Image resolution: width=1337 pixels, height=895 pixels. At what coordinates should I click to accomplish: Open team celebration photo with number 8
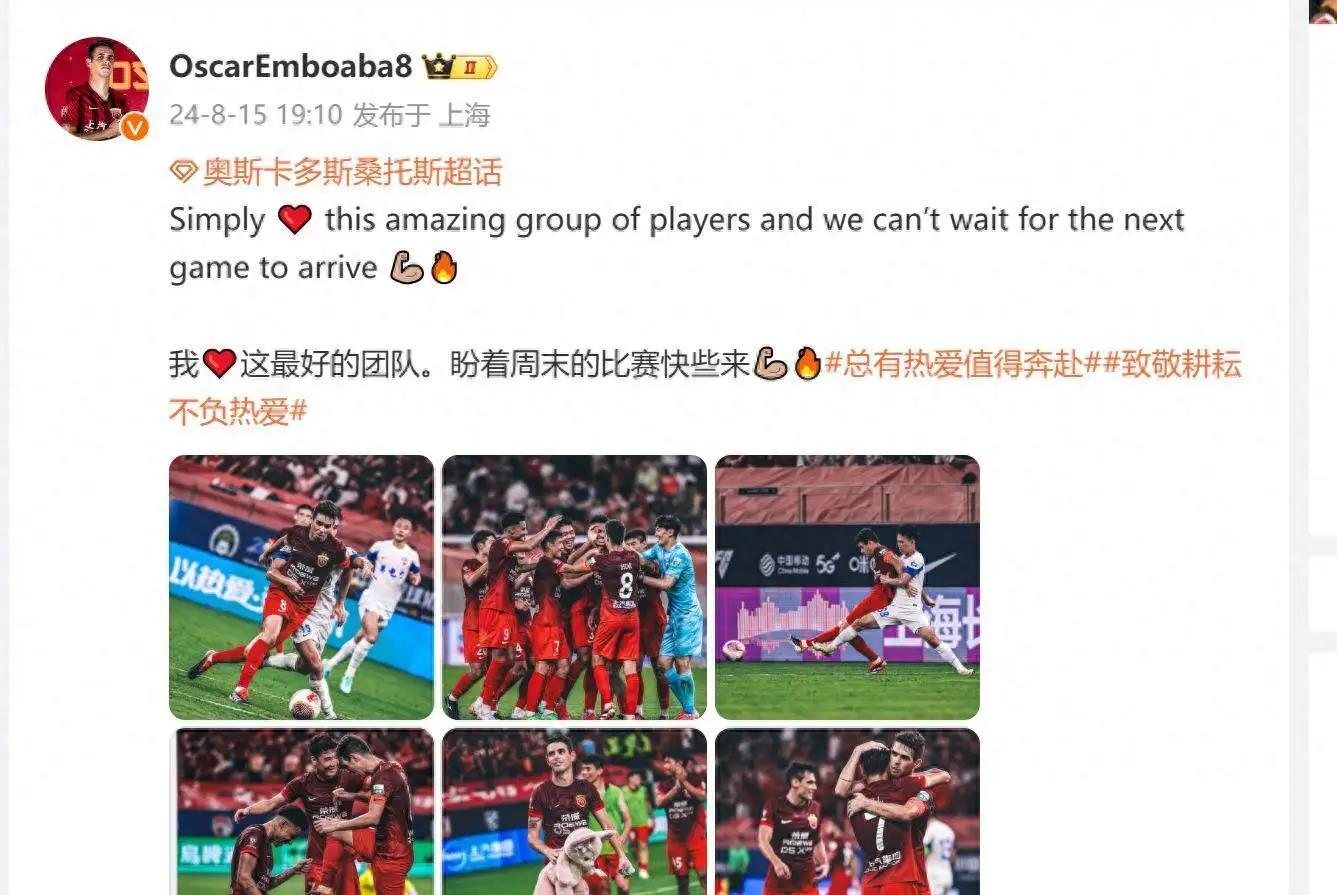click(574, 587)
